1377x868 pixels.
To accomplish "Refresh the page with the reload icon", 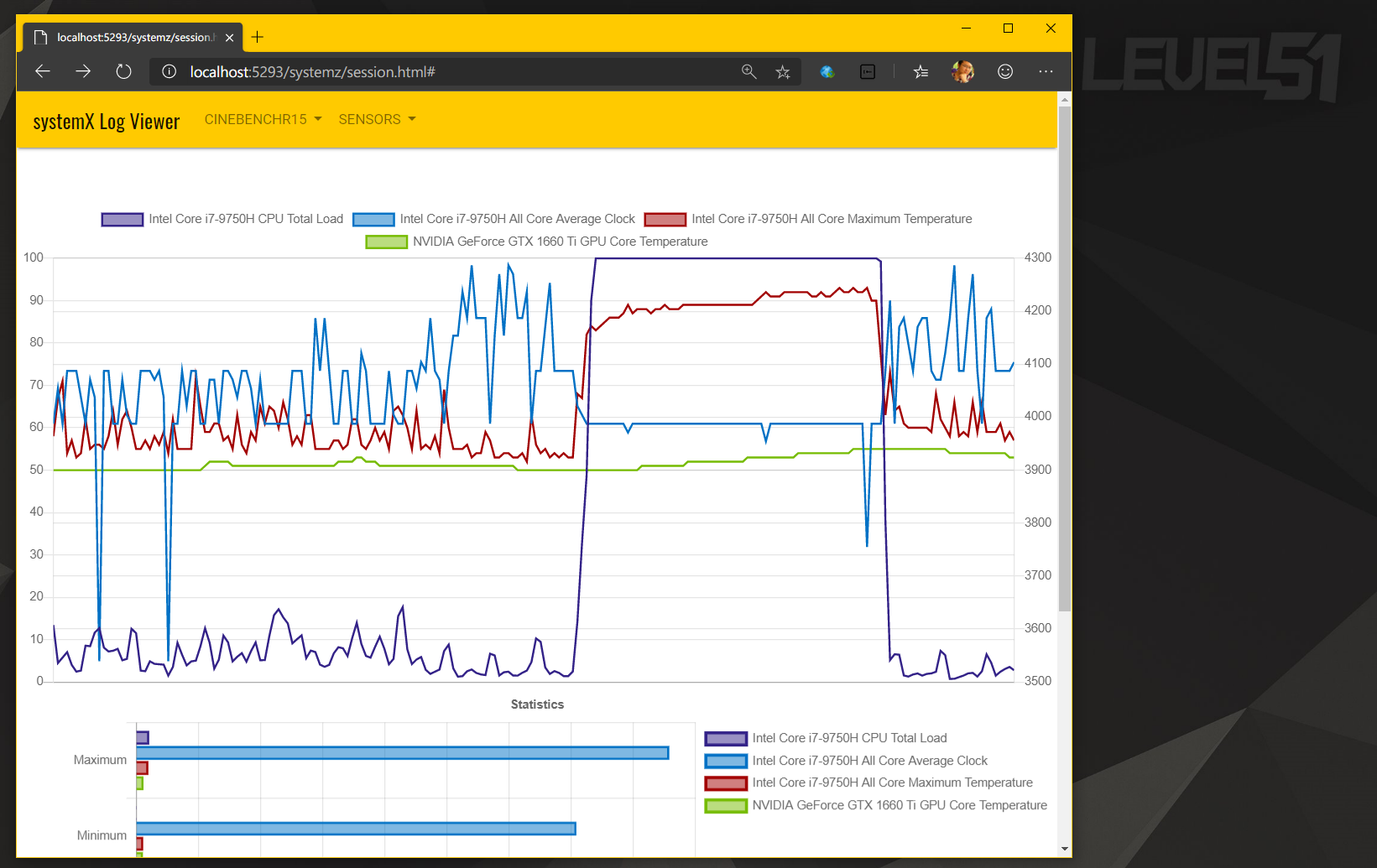I will pyautogui.click(x=123, y=71).
